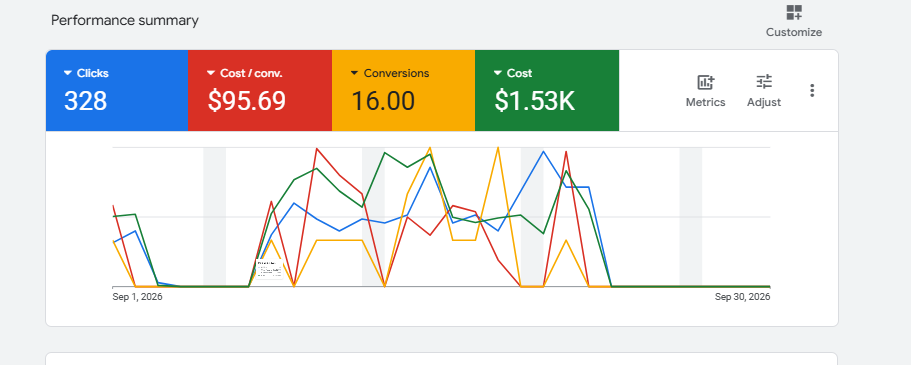Viewport: 911px width, 365px height.
Task: Click the Adjust label text
Action: [763, 102]
